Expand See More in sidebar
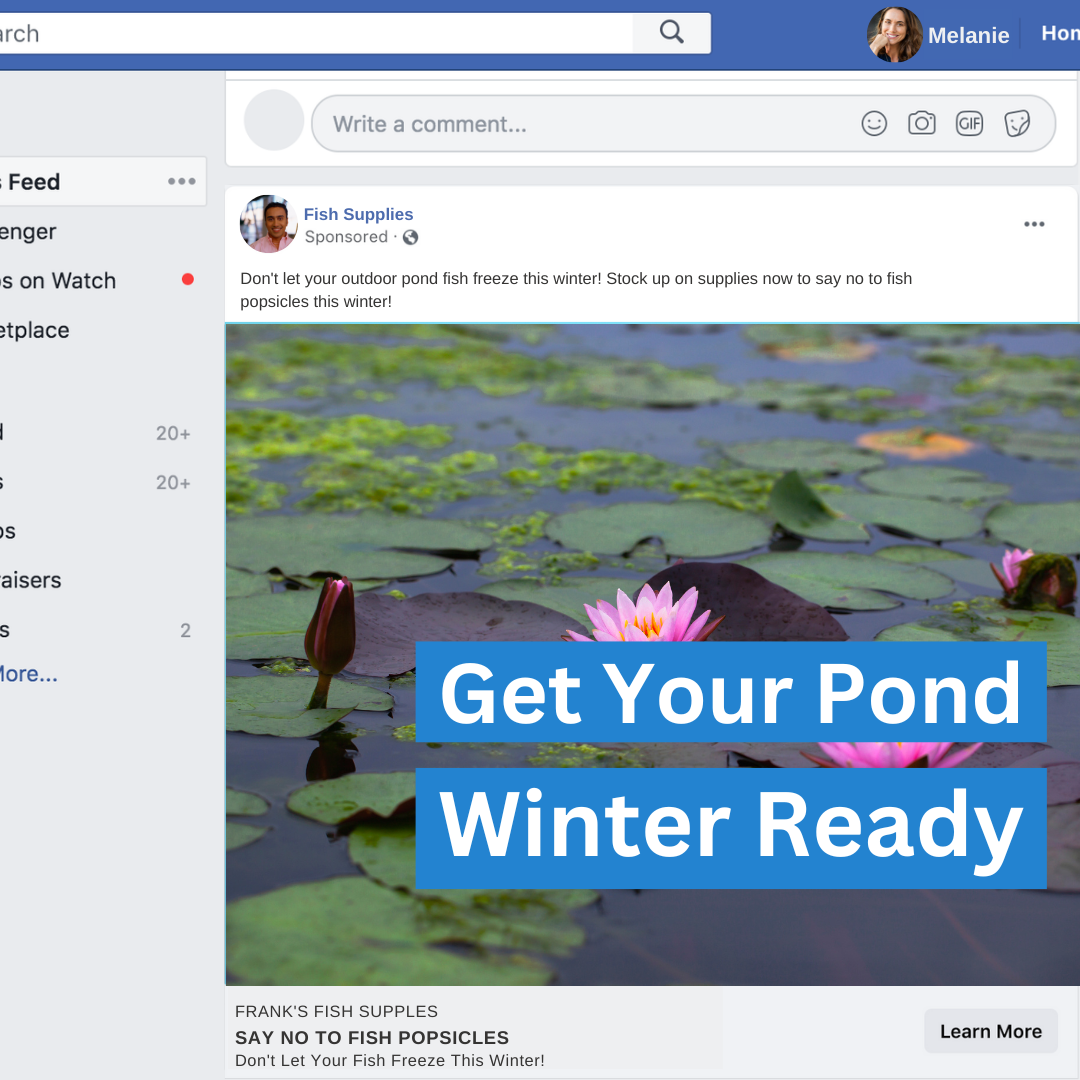1080x1080 pixels. (x=28, y=674)
